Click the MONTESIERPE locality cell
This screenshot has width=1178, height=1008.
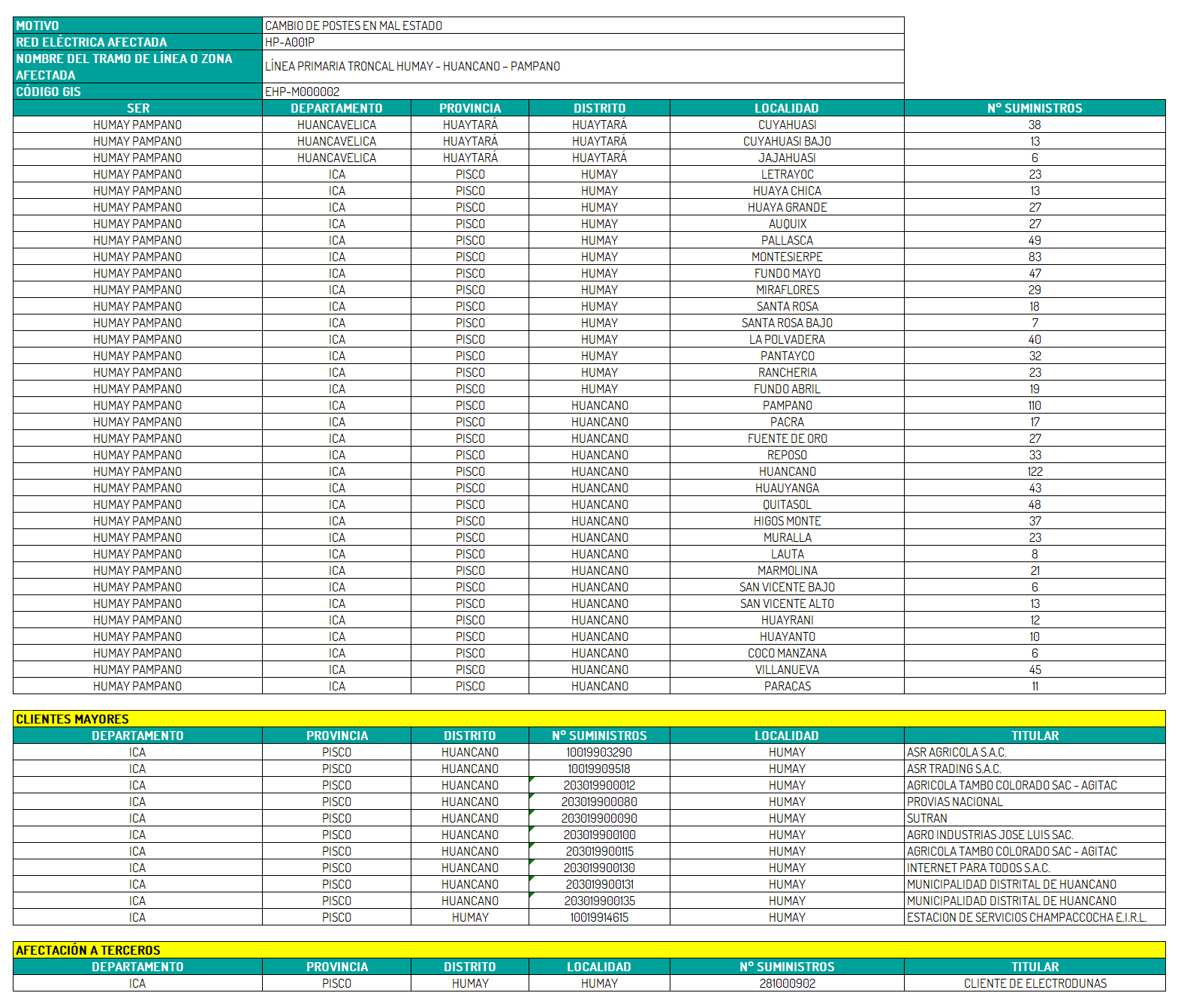(x=786, y=257)
